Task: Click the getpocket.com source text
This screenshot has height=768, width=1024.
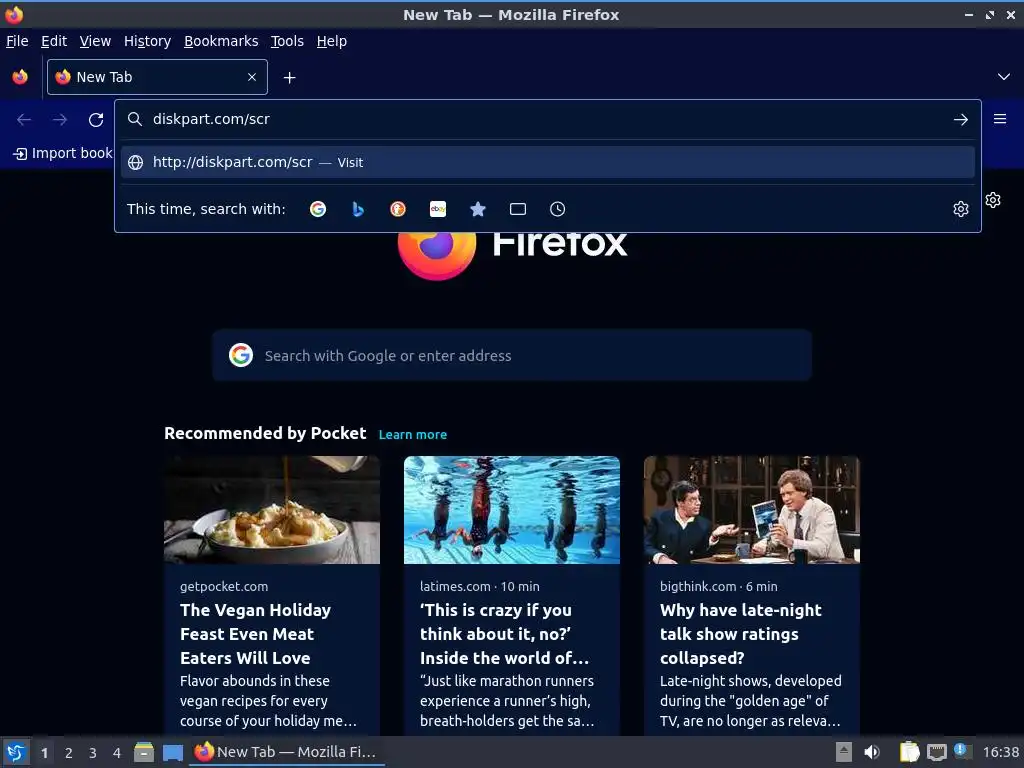Action: 224,586
